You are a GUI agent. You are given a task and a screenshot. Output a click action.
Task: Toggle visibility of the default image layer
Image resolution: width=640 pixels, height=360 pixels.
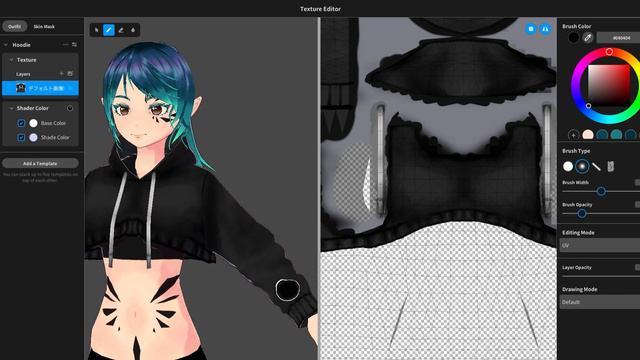(71, 88)
